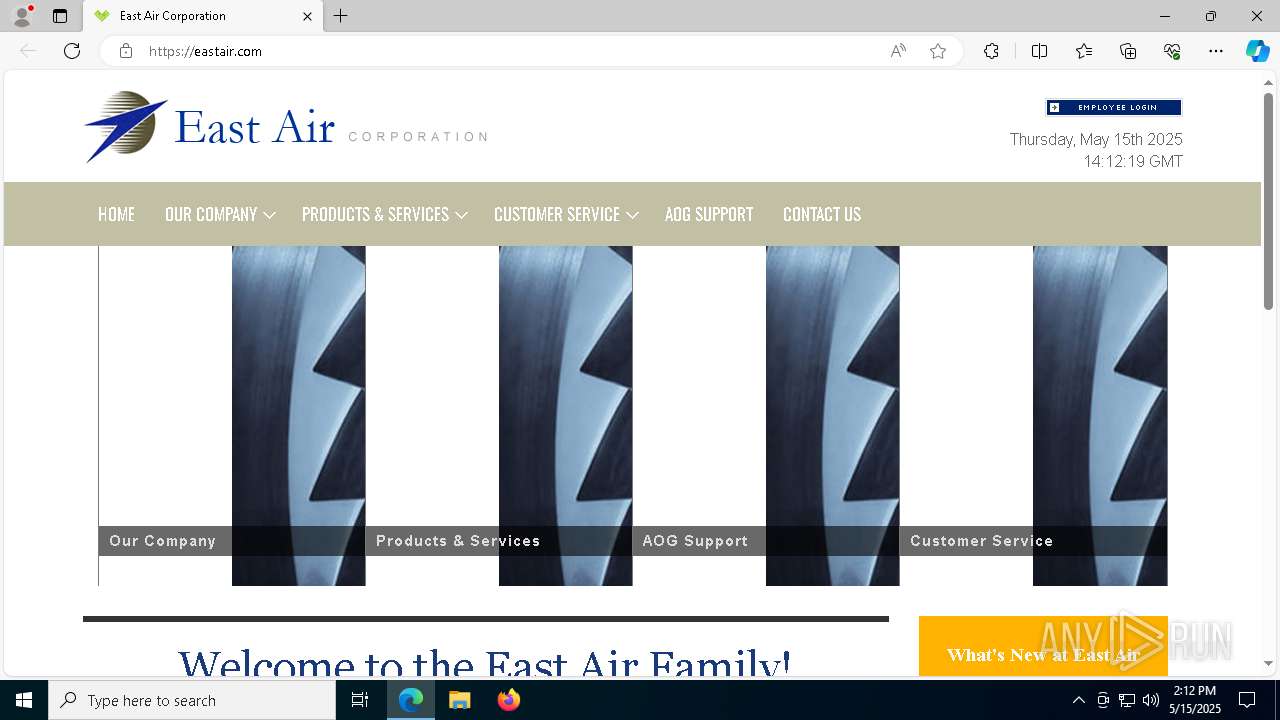The height and width of the screenshot is (720, 1280).
Task: Click the Employee Login button
Action: tap(1114, 107)
